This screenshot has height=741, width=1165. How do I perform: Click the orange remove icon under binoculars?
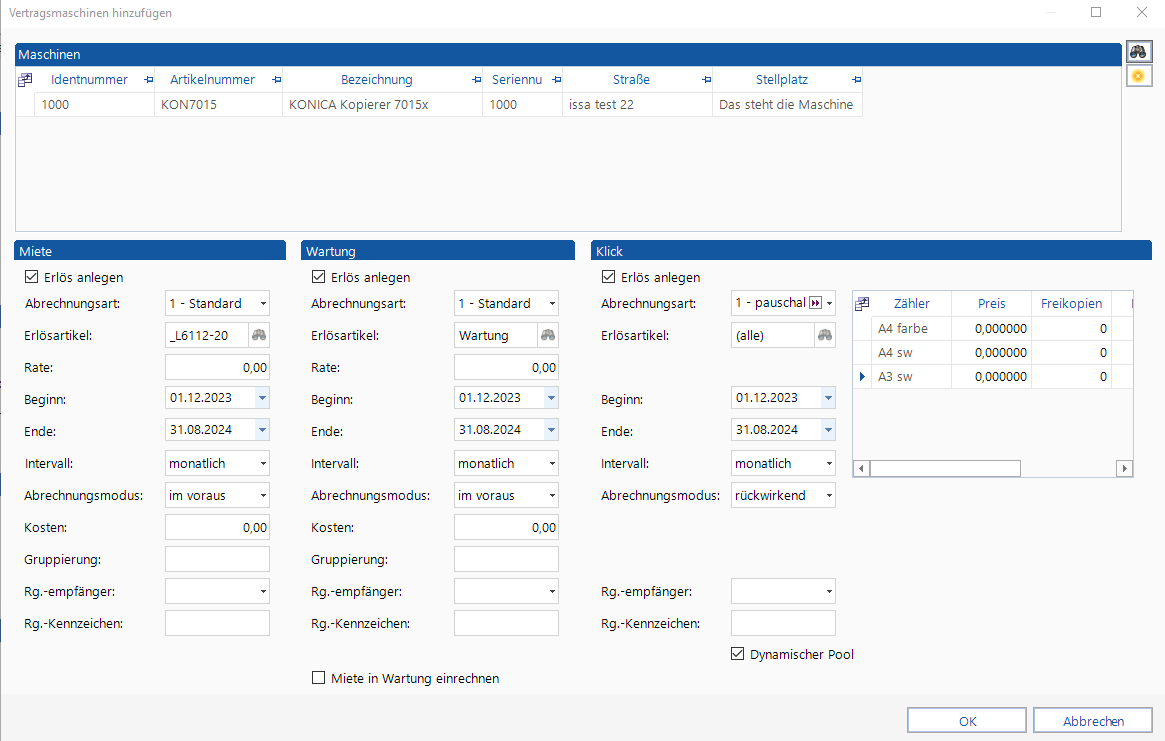(x=1138, y=76)
